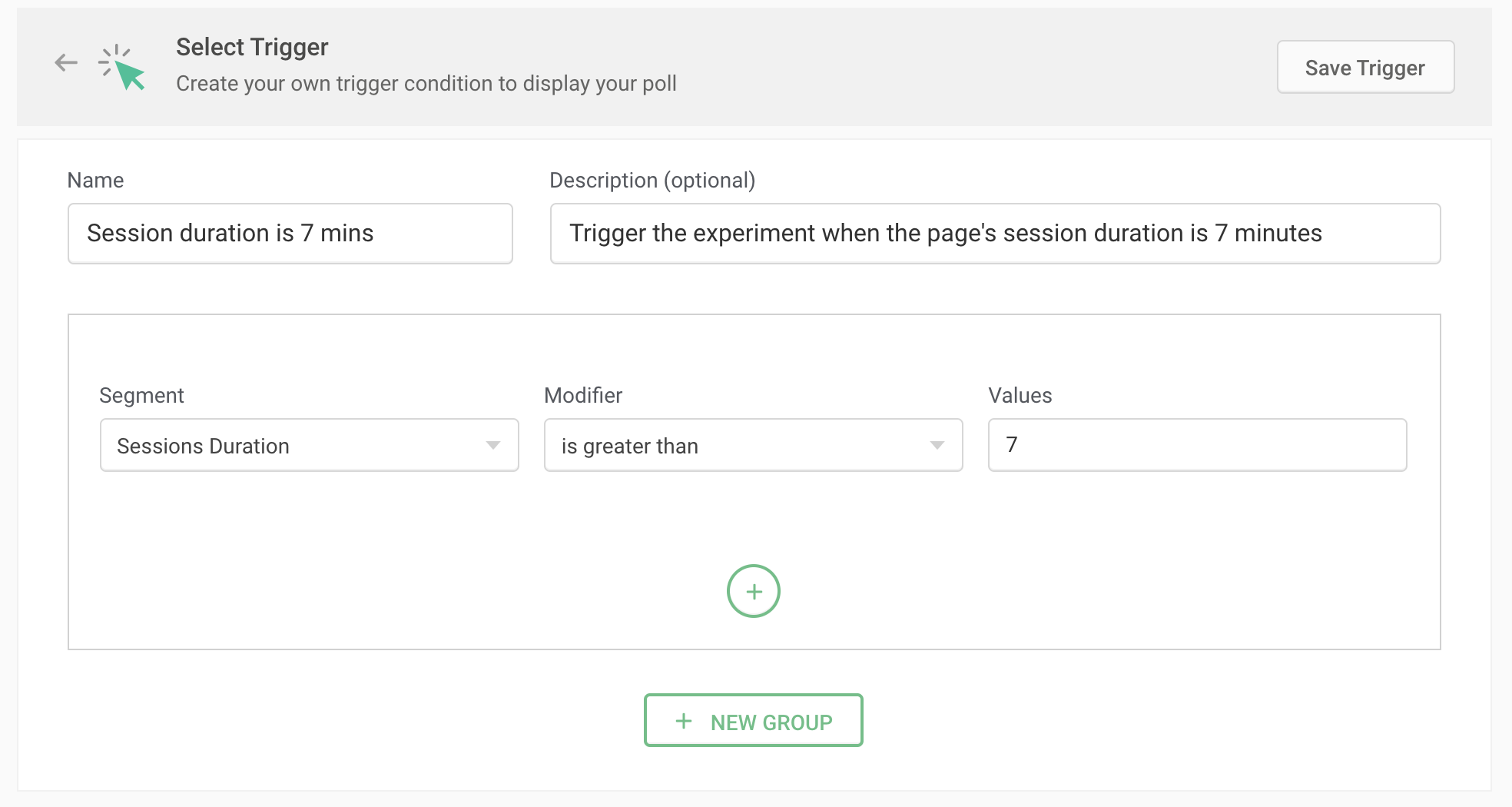This screenshot has width=1512, height=807.
Task: Click the Modifier dropdown caret
Action: tap(937, 446)
